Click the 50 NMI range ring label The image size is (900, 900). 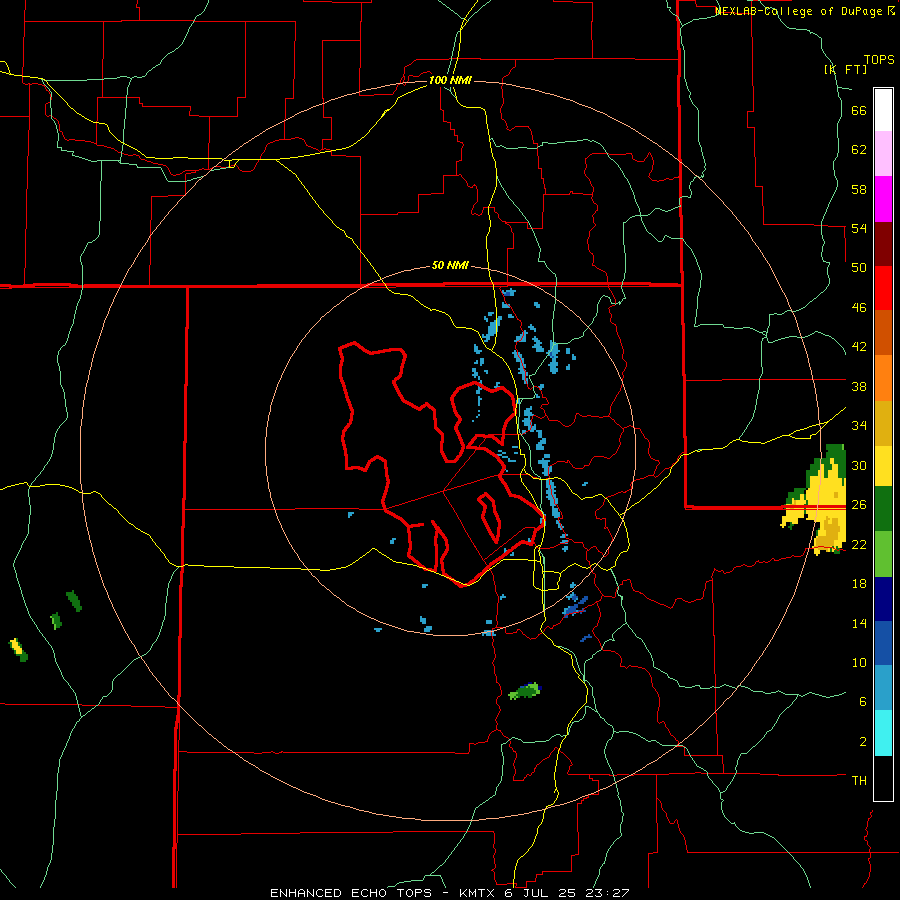click(450, 265)
